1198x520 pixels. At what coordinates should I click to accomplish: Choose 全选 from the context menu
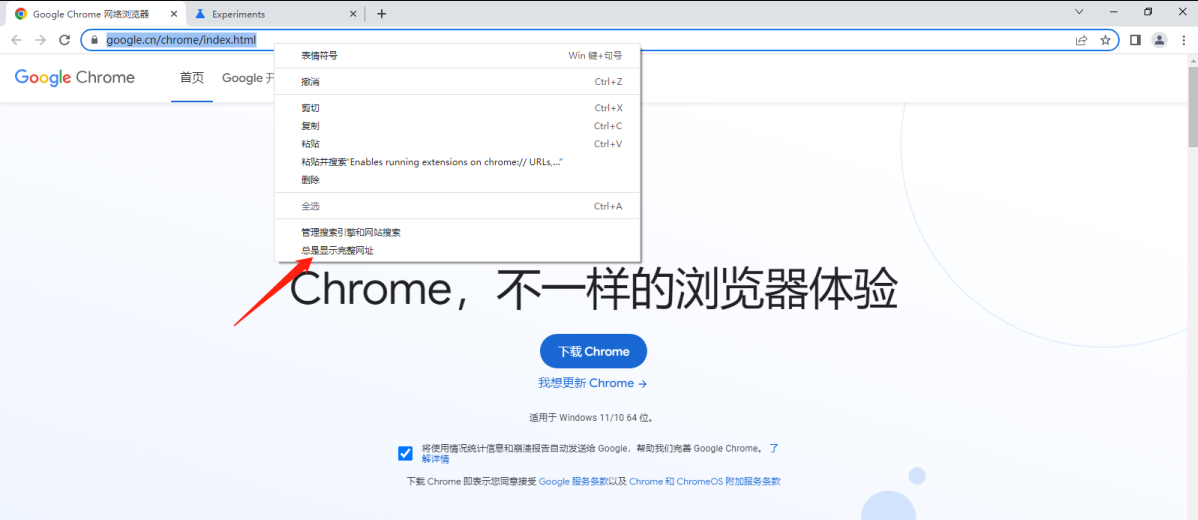pos(458,206)
